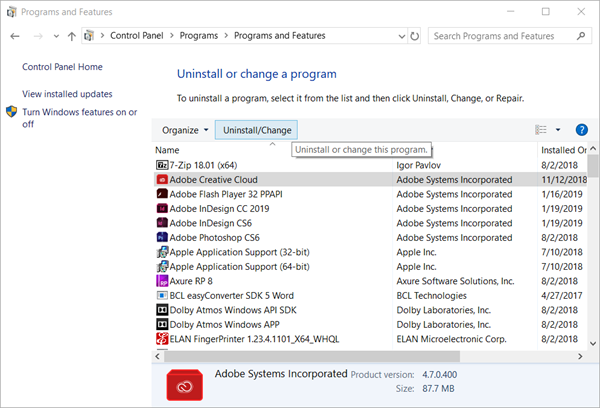
Task: Select Dolby Atmos Windows APP icon
Action: (162, 325)
